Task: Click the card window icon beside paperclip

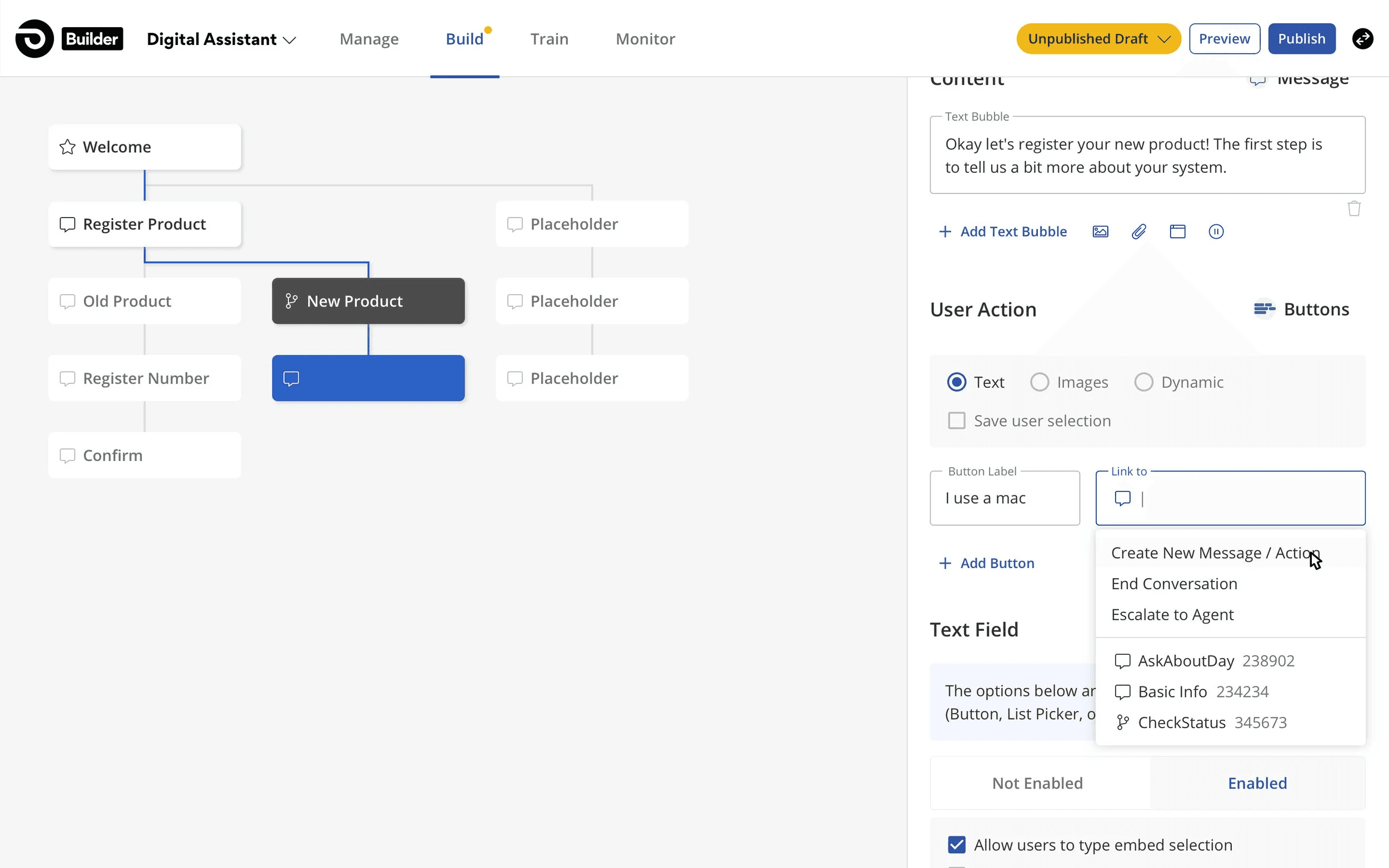Action: pos(1177,232)
